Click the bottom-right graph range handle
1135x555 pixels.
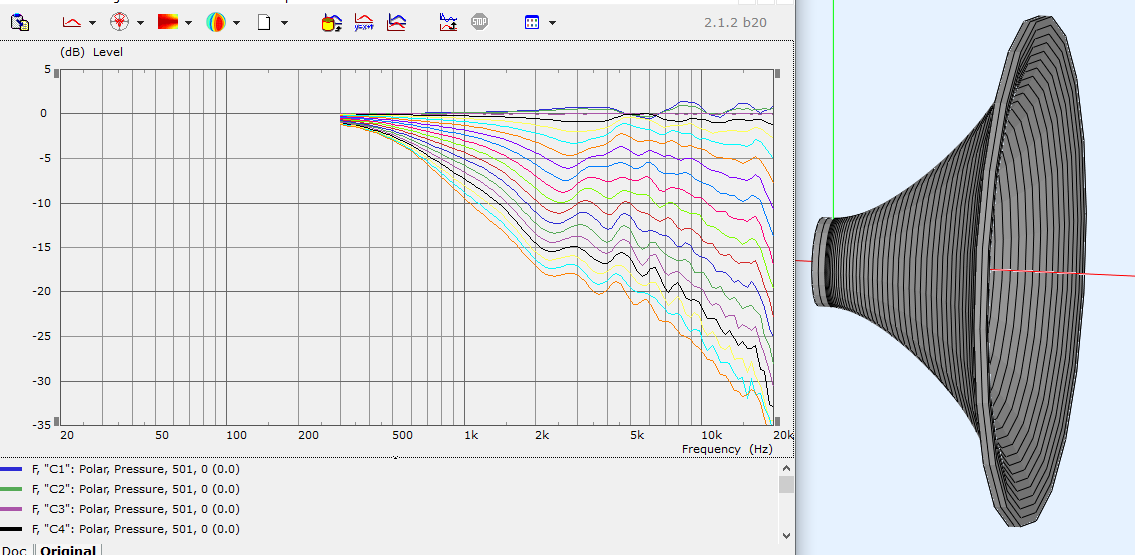point(778,421)
